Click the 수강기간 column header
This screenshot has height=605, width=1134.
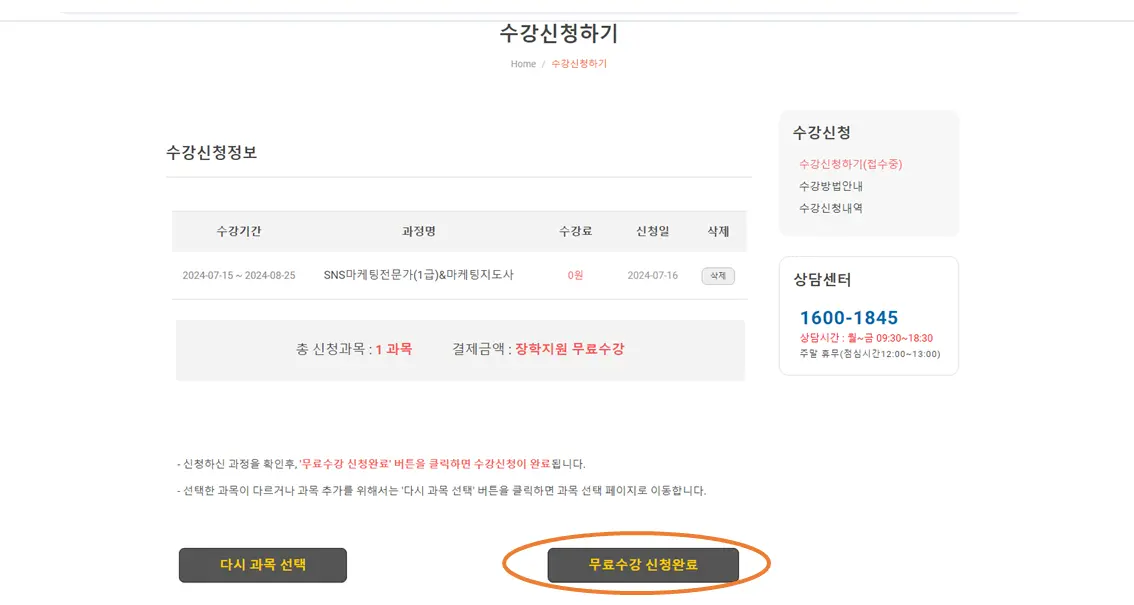tap(239, 231)
